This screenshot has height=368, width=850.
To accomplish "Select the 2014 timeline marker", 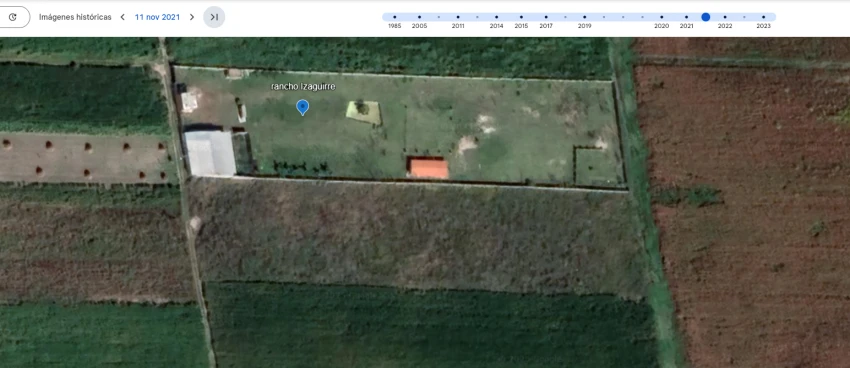I will point(497,17).
